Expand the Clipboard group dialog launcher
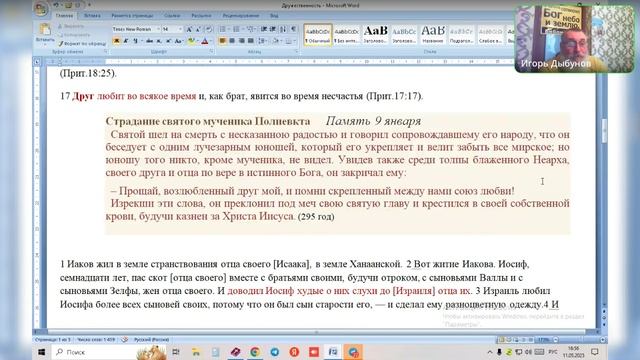640x360 pixels. pyautogui.click(x=105, y=52)
